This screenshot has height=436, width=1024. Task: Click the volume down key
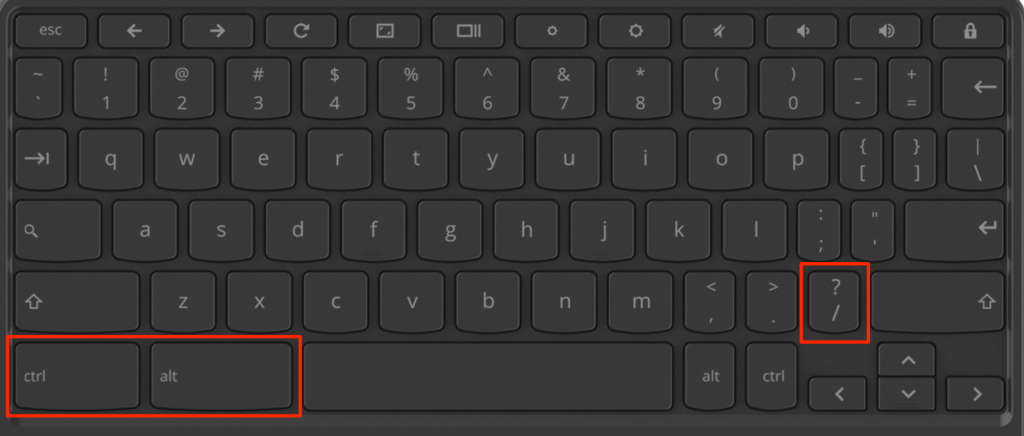tap(802, 31)
